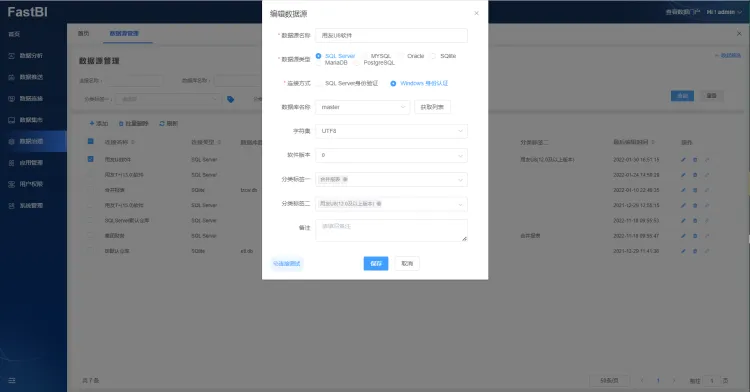
Task: Click the edit pencil icon for 2022-01-10 row
Action: 683,190
